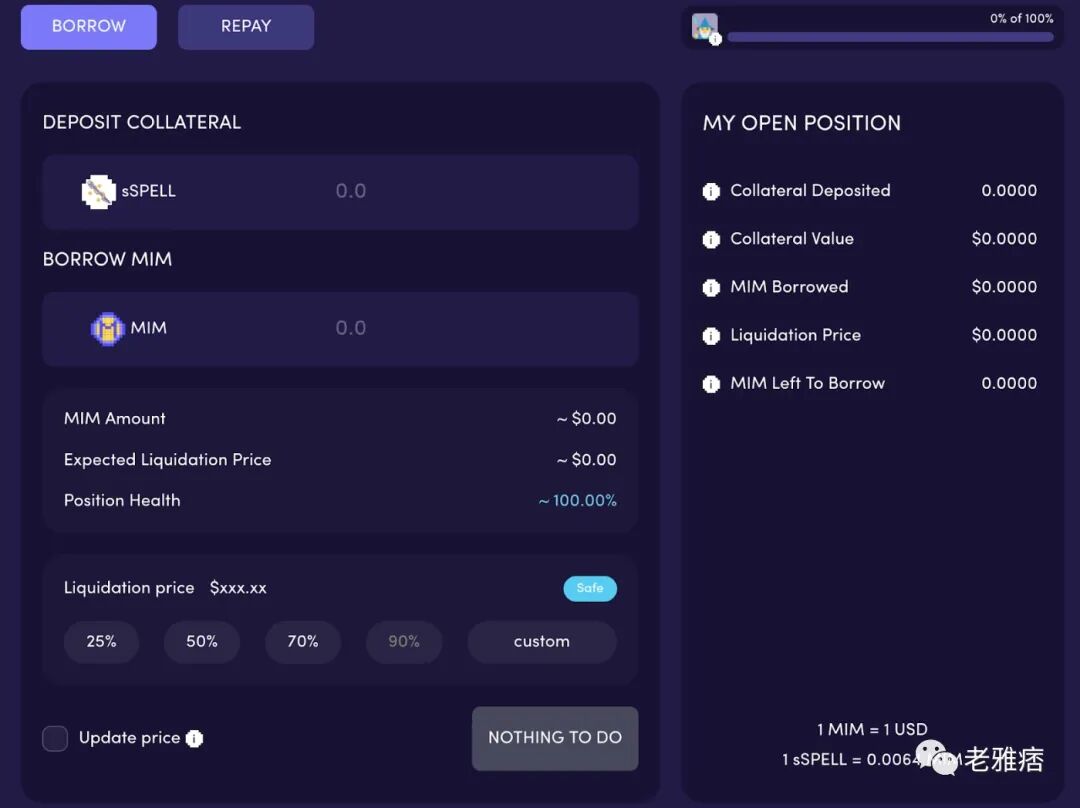Click the BORROW MIM heading
The width and height of the screenshot is (1080, 808).
click(107, 260)
